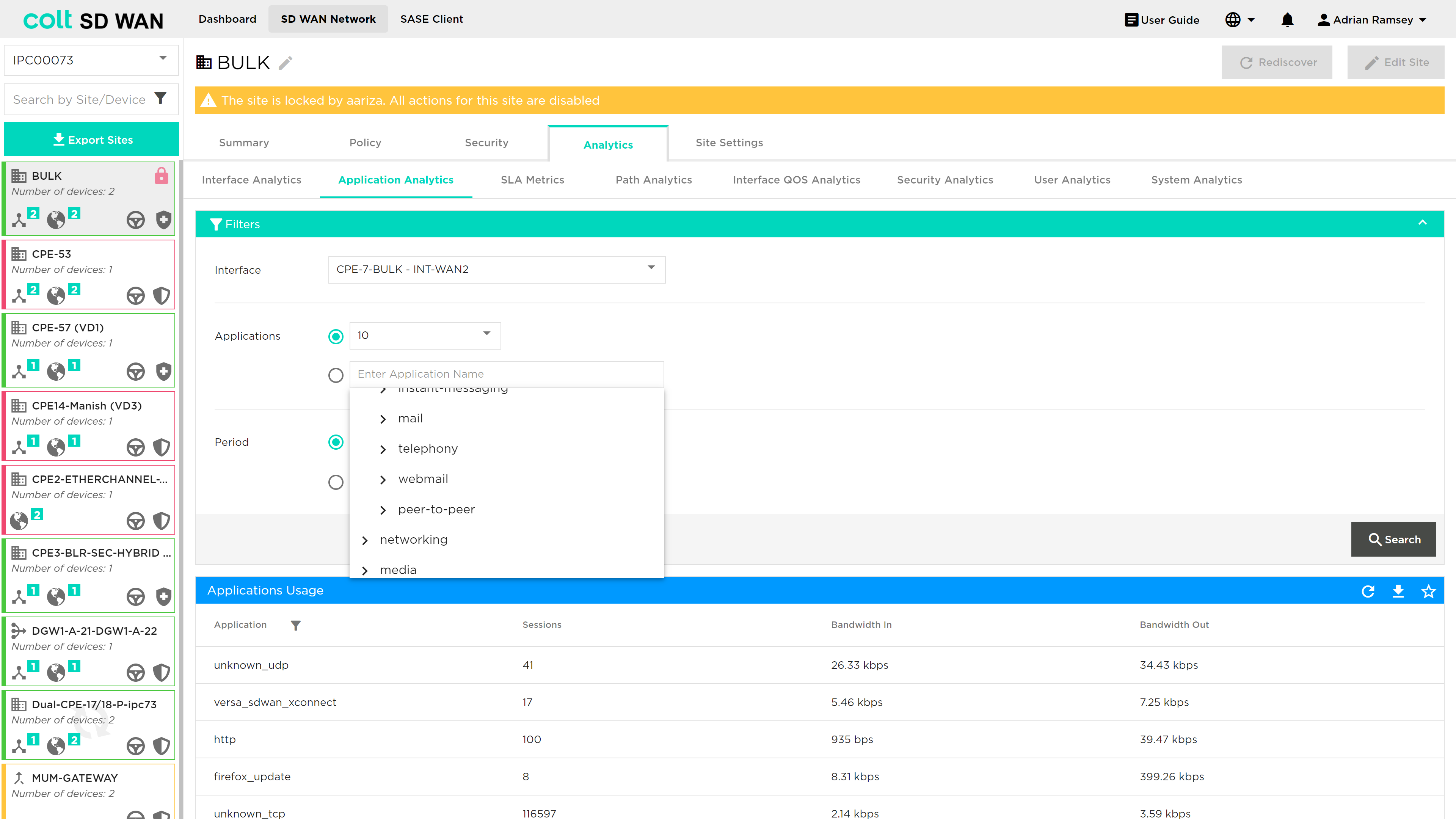The height and width of the screenshot is (819, 1456).
Task: Download the Applications Usage data
Action: (x=1398, y=591)
